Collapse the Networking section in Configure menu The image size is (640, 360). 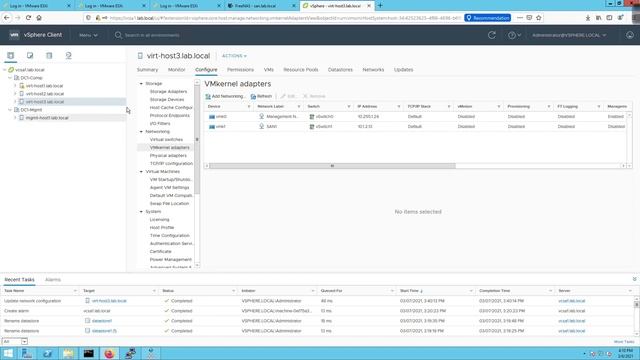tap(141, 132)
